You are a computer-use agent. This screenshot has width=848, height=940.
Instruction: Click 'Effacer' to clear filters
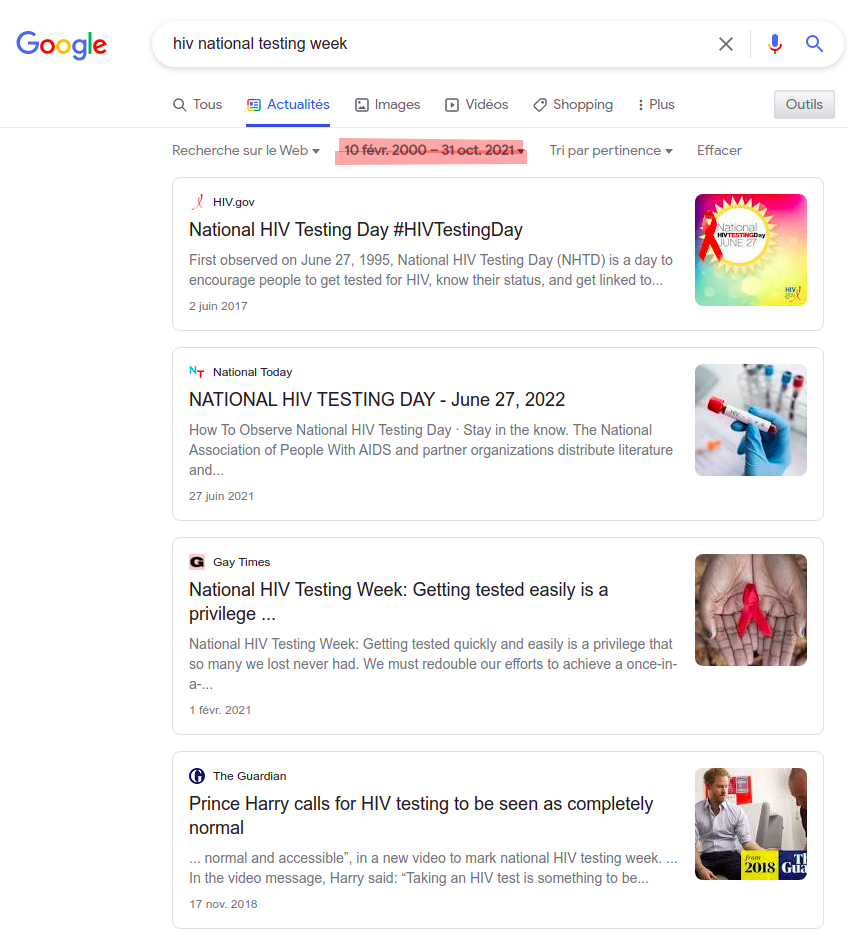coord(719,151)
